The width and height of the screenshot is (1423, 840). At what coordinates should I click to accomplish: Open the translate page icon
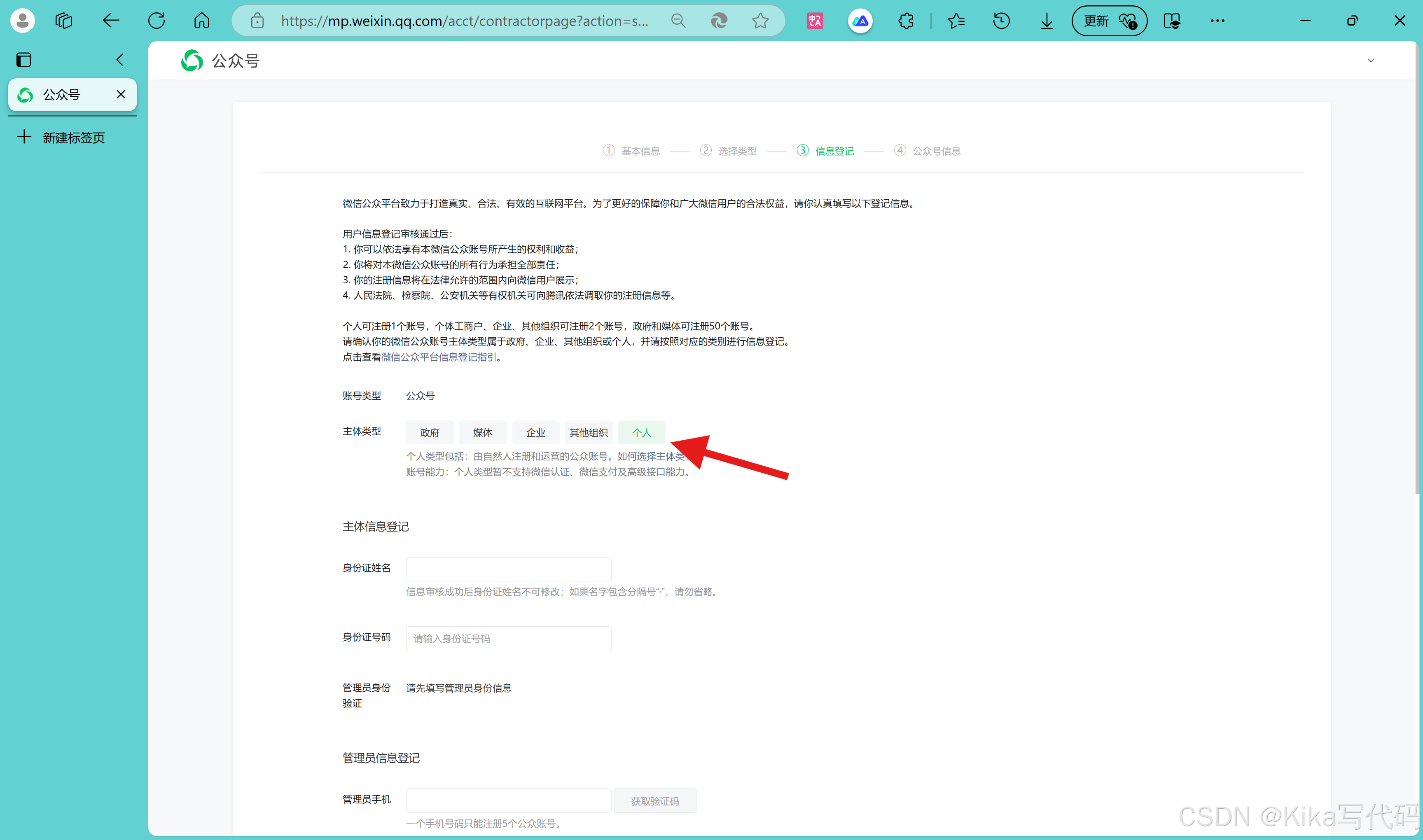pyautogui.click(x=815, y=21)
